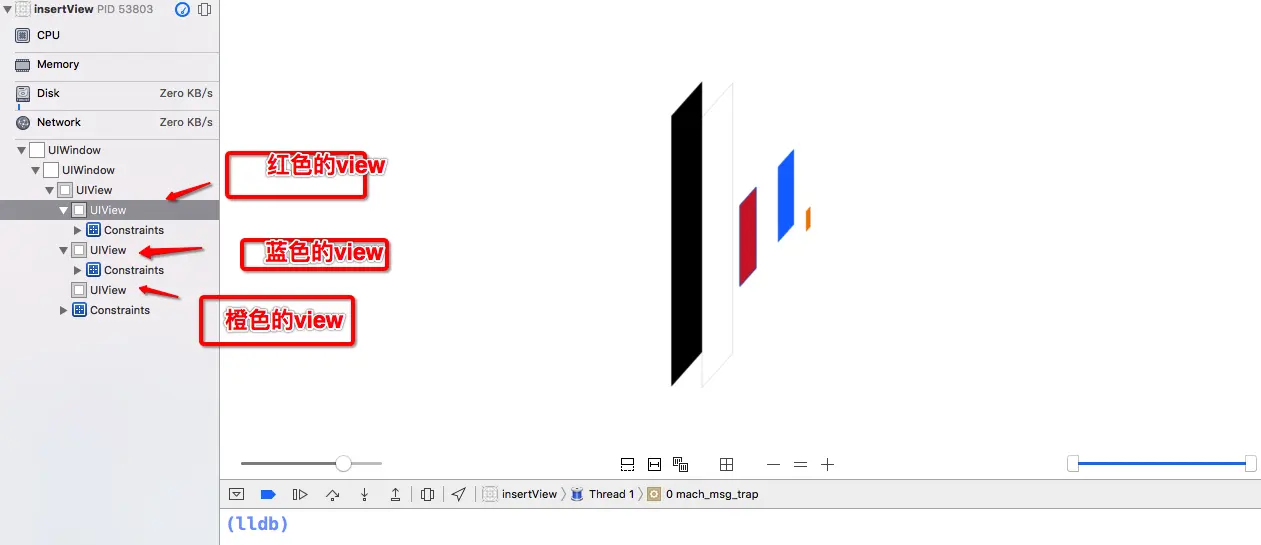1261x545 pixels.
Task: Click the left handle of visible-range slider
Action: 1073,463
